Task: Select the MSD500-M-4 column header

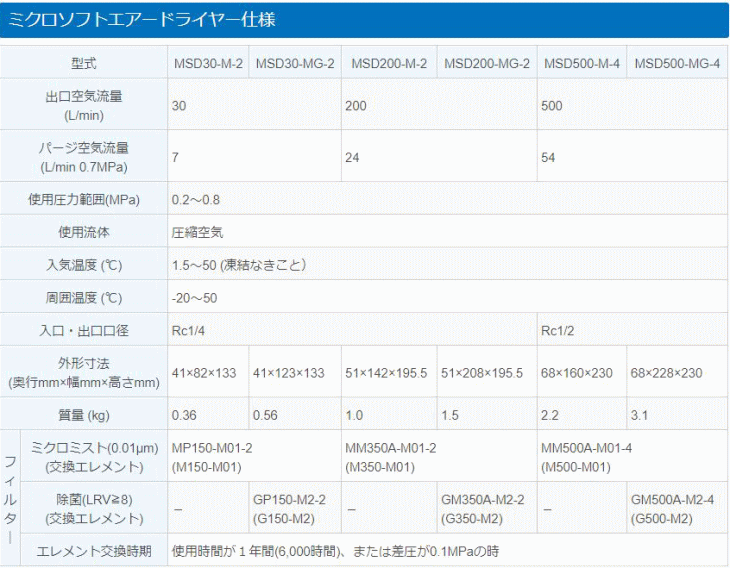Action: click(581, 64)
